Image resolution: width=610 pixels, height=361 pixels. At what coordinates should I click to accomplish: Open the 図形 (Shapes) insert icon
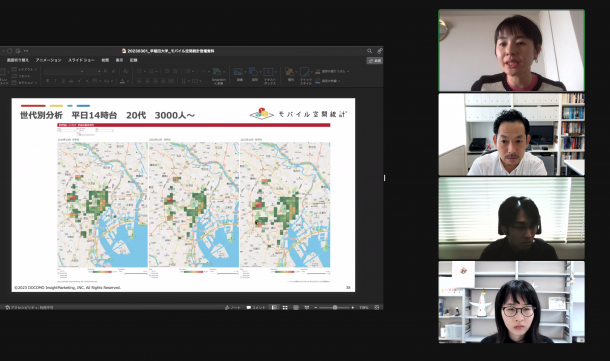click(x=254, y=74)
